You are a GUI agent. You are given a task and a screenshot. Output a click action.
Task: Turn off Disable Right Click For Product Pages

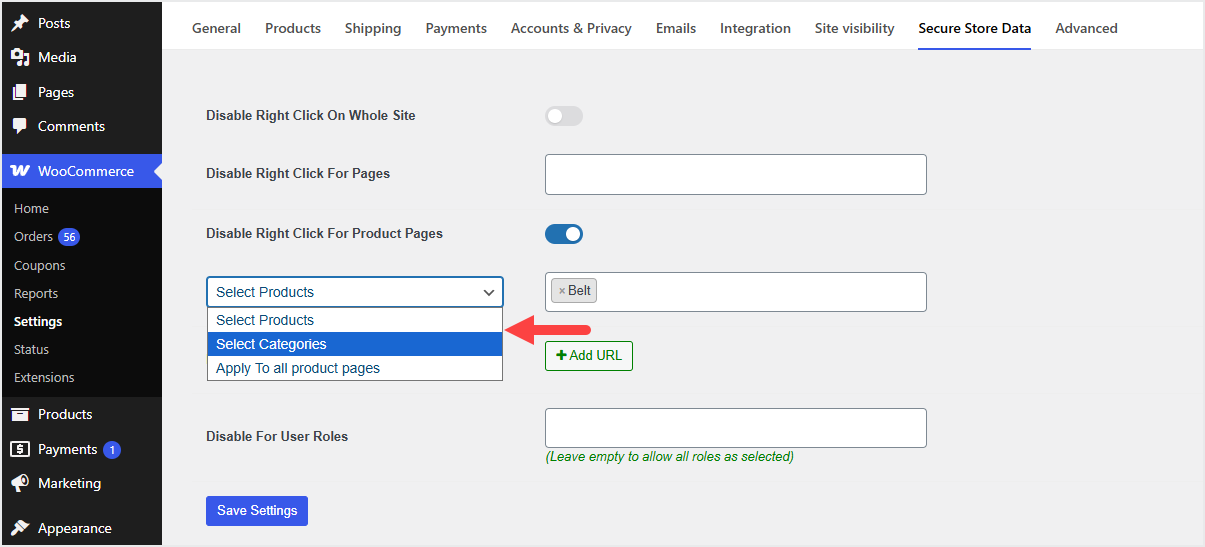click(x=564, y=234)
